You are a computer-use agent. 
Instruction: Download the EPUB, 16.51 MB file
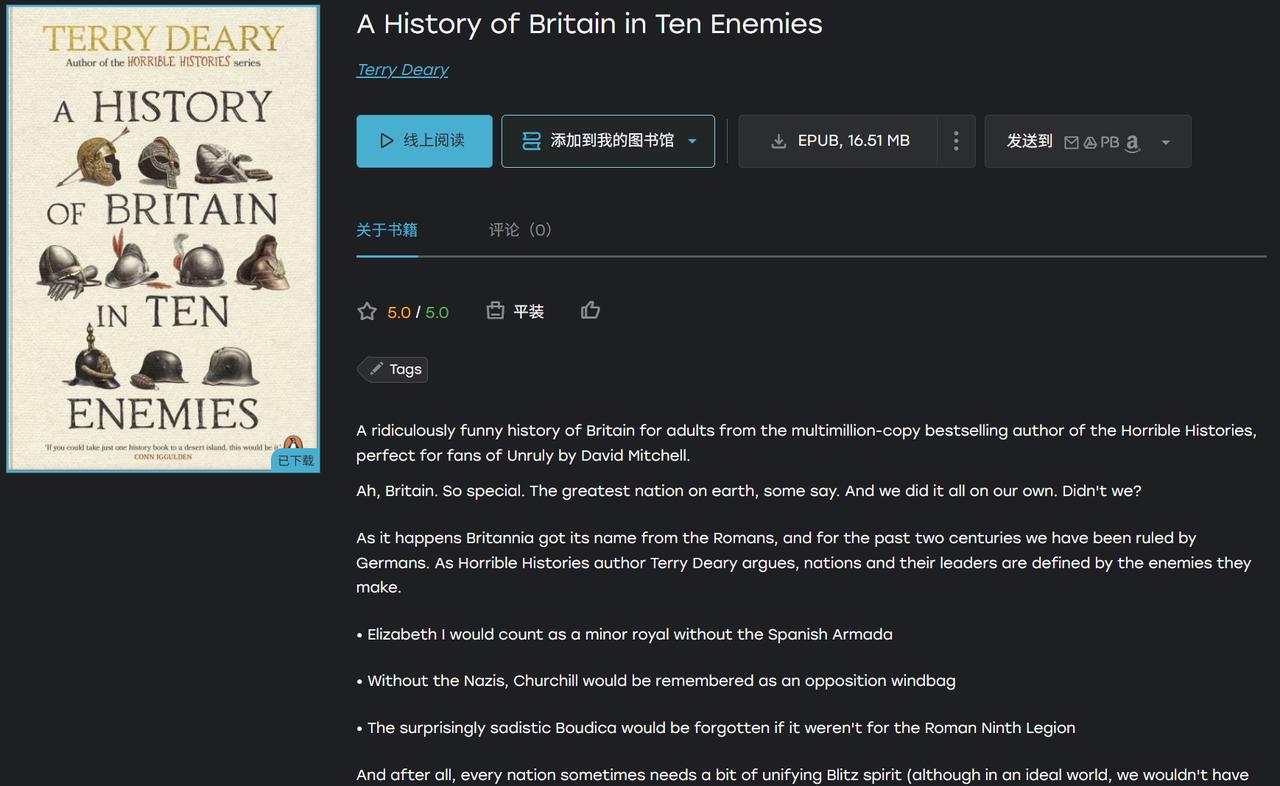838,141
